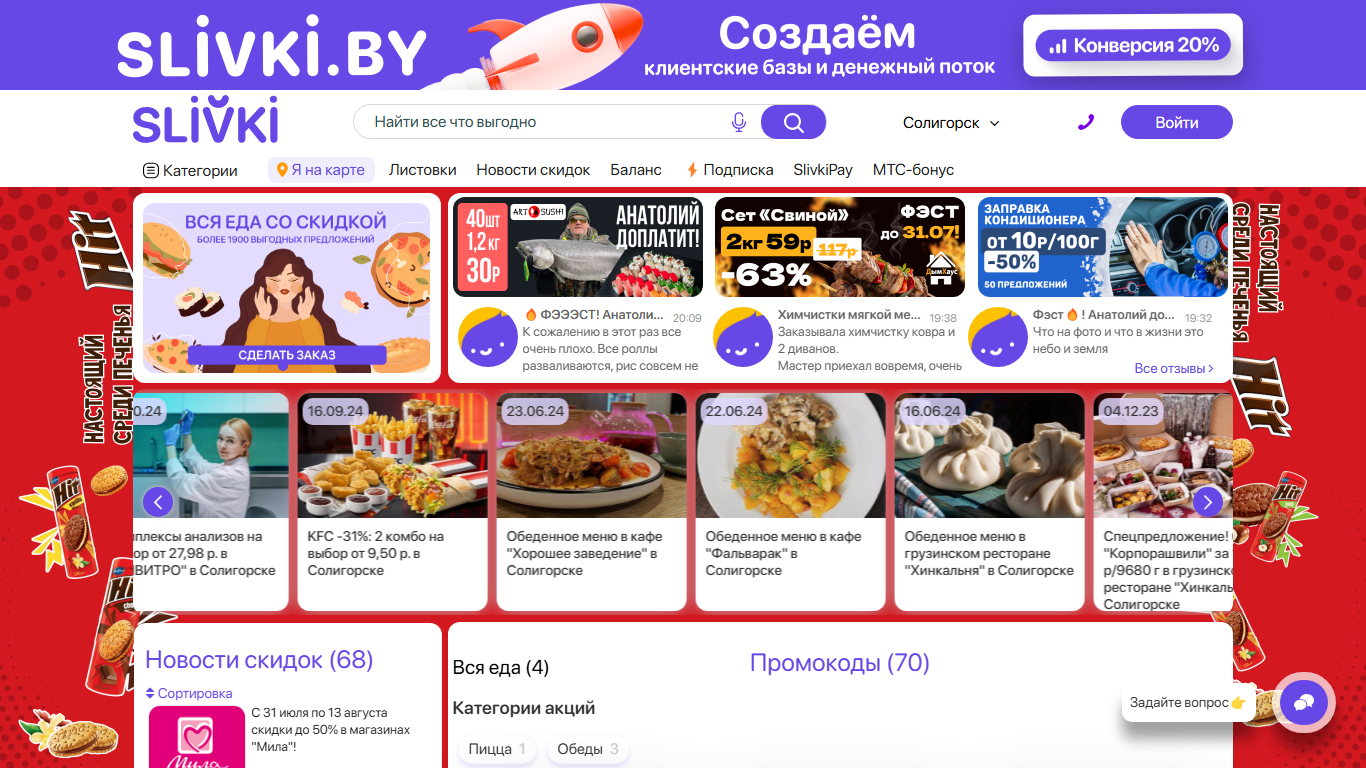This screenshot has width=1366, height=768.
Task: Filter by Пицца category chip
Action: (x=497, y=749)
